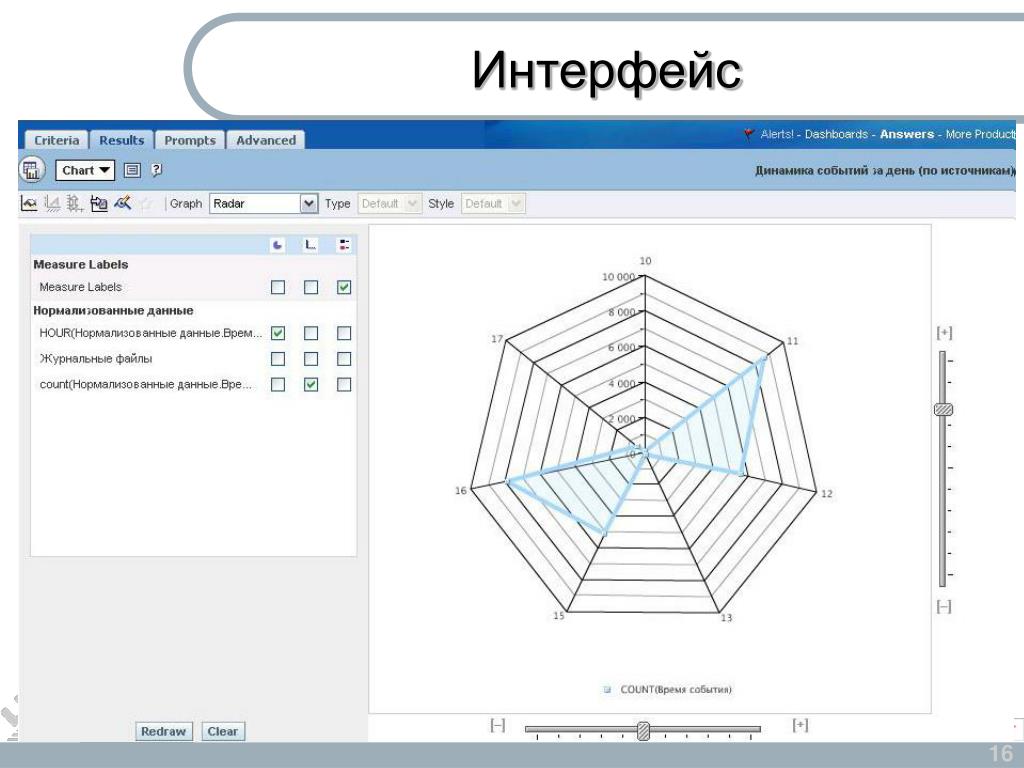Click the horizontal slider [–] button
This screenshot has width=1024, height=768.
[x=498, y=725]
